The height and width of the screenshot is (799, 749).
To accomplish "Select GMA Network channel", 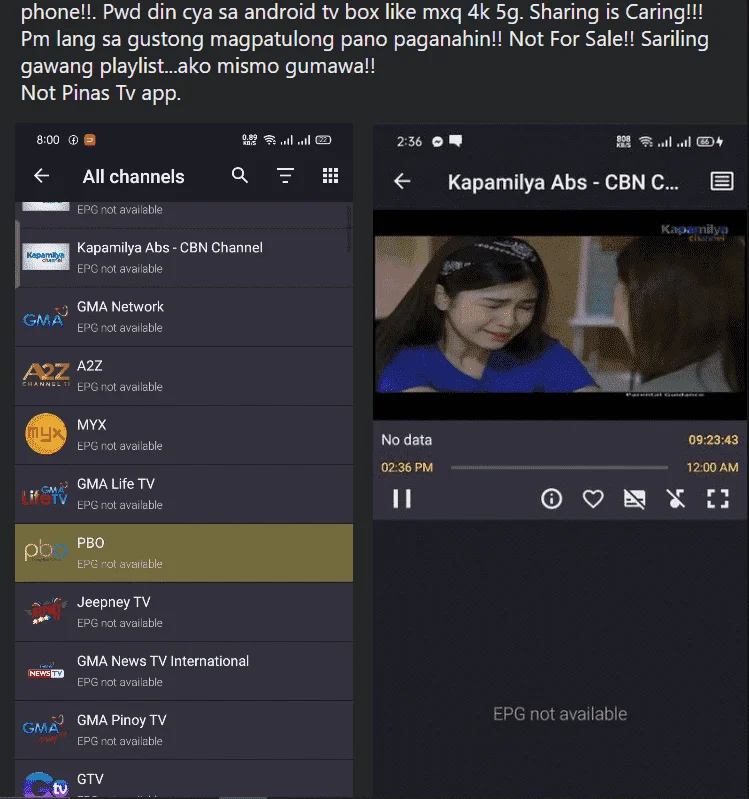I will pyautogui.click(x=184, y=317).
